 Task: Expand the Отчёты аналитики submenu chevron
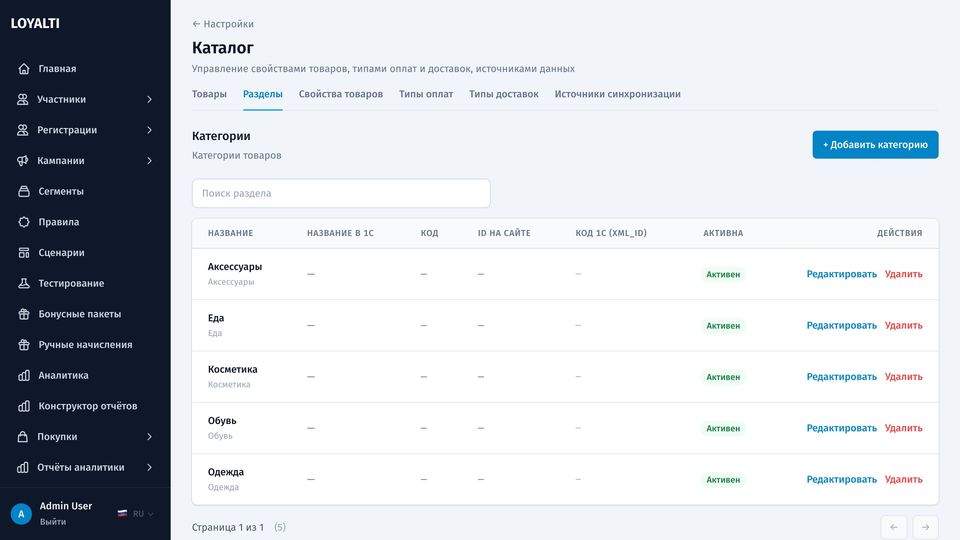click(x=149, y=467)
